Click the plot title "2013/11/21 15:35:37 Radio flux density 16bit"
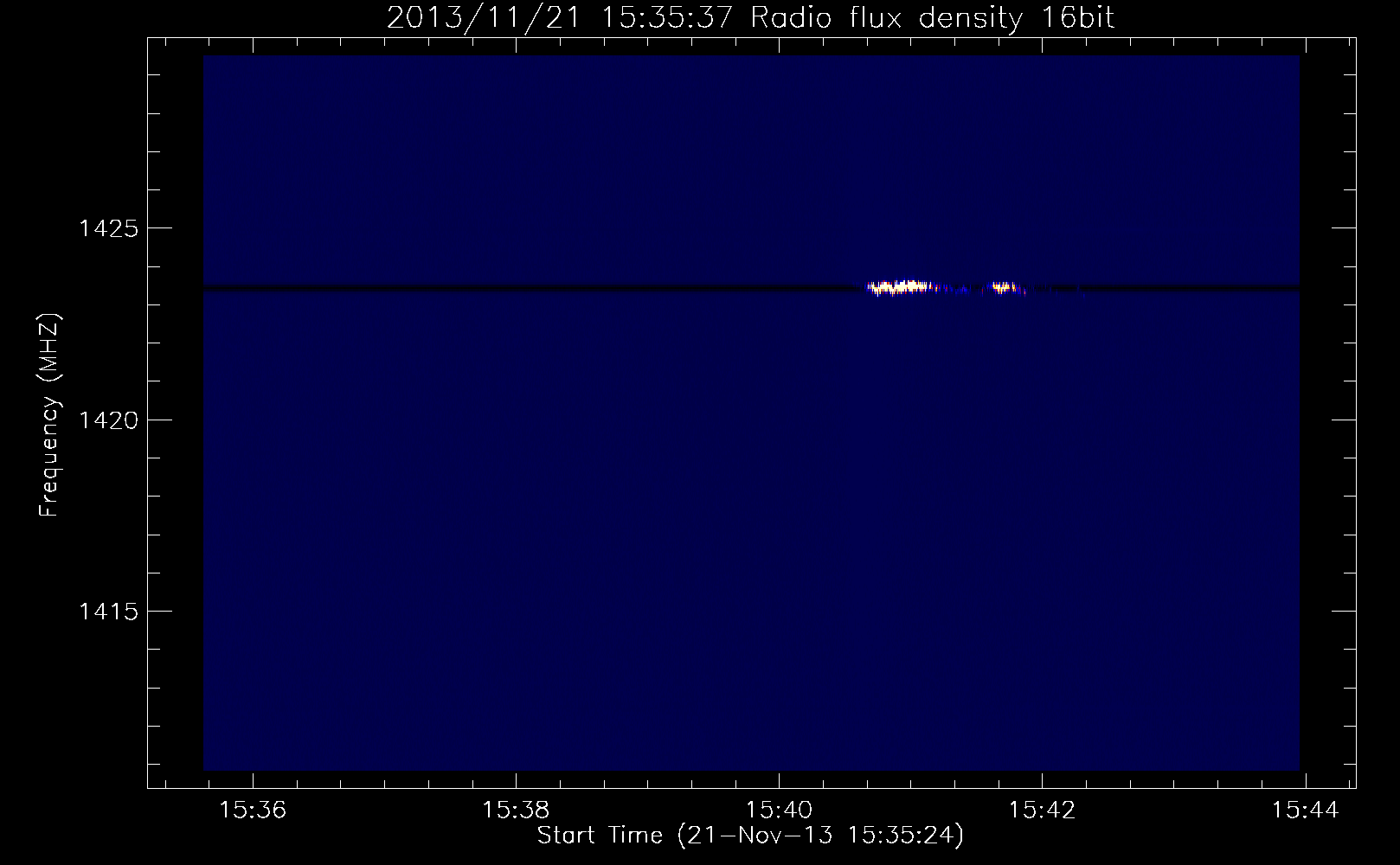The image size is (1400, 865). pyautogui.click(x=750, y=18)
